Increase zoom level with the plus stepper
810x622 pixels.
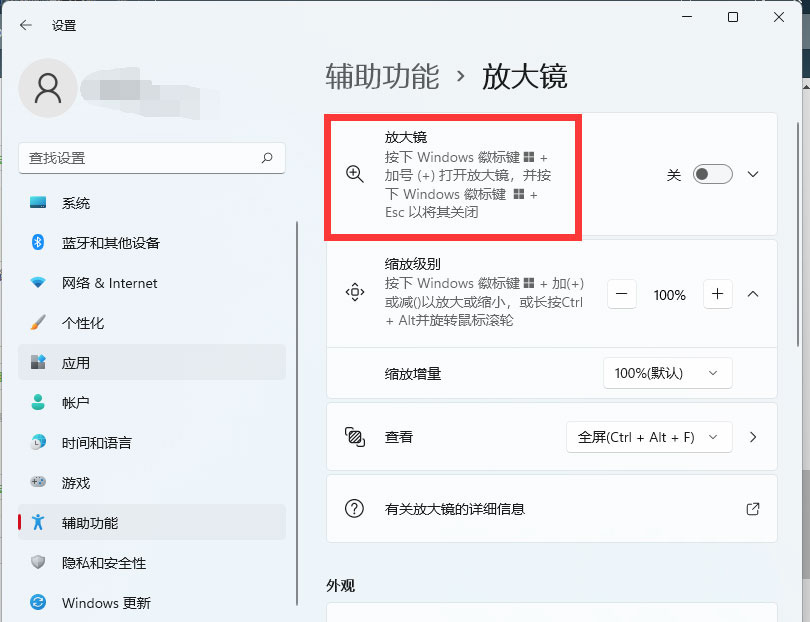716,294
